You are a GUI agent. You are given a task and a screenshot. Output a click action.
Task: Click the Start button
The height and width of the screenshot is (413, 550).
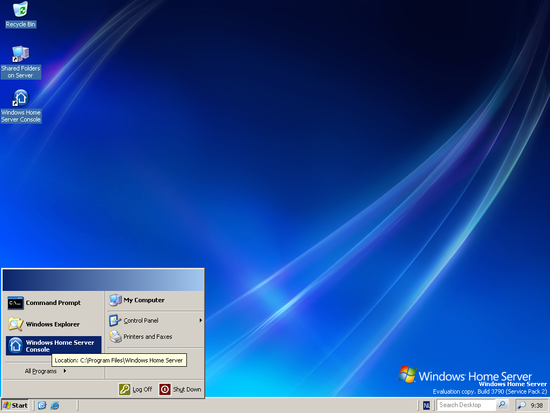(x=15, y=405)
